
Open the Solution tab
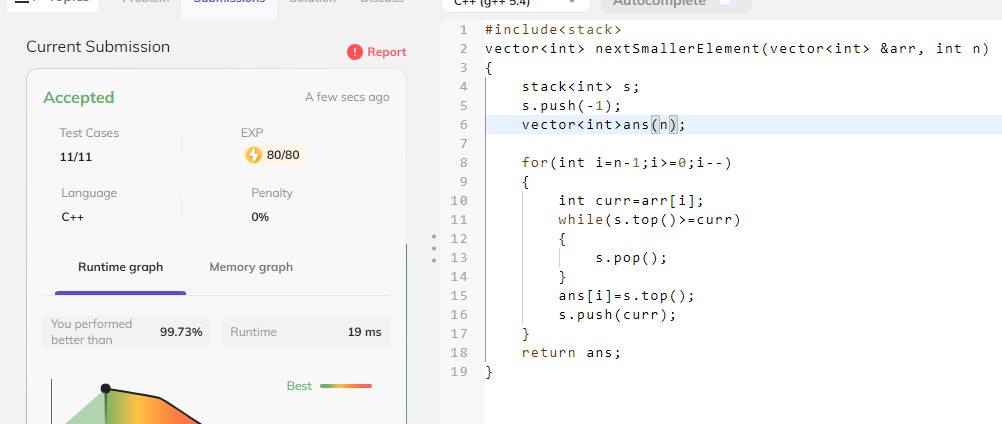tap(312, 2)
